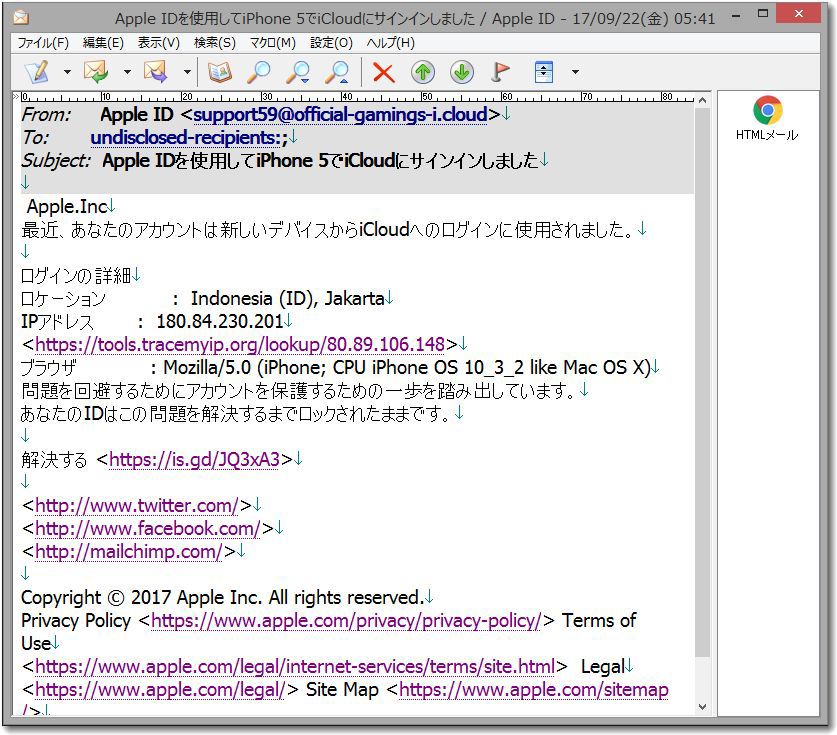Open the 設定(O) menu
Image resolution: width=837 pixels, height=735 pixels.
click(x=331, y=43)
